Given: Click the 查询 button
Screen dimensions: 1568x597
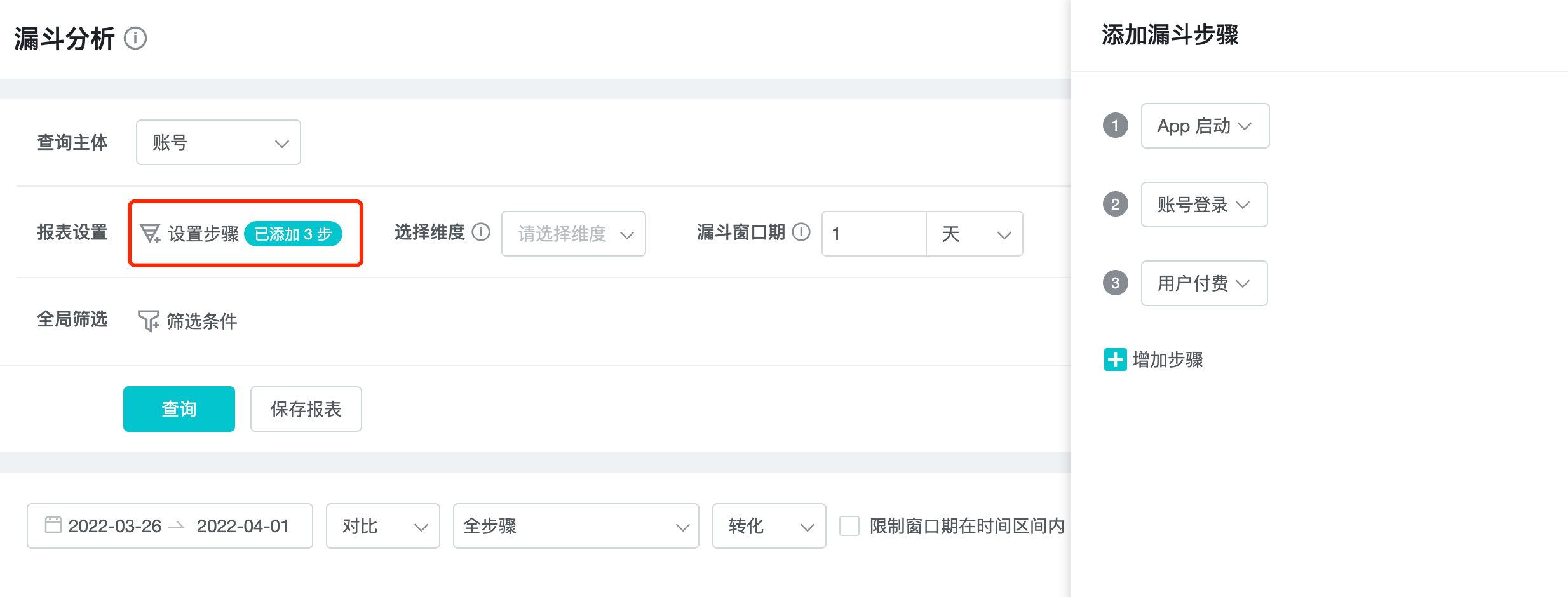Looking at the screenshot, I should 179,409.
